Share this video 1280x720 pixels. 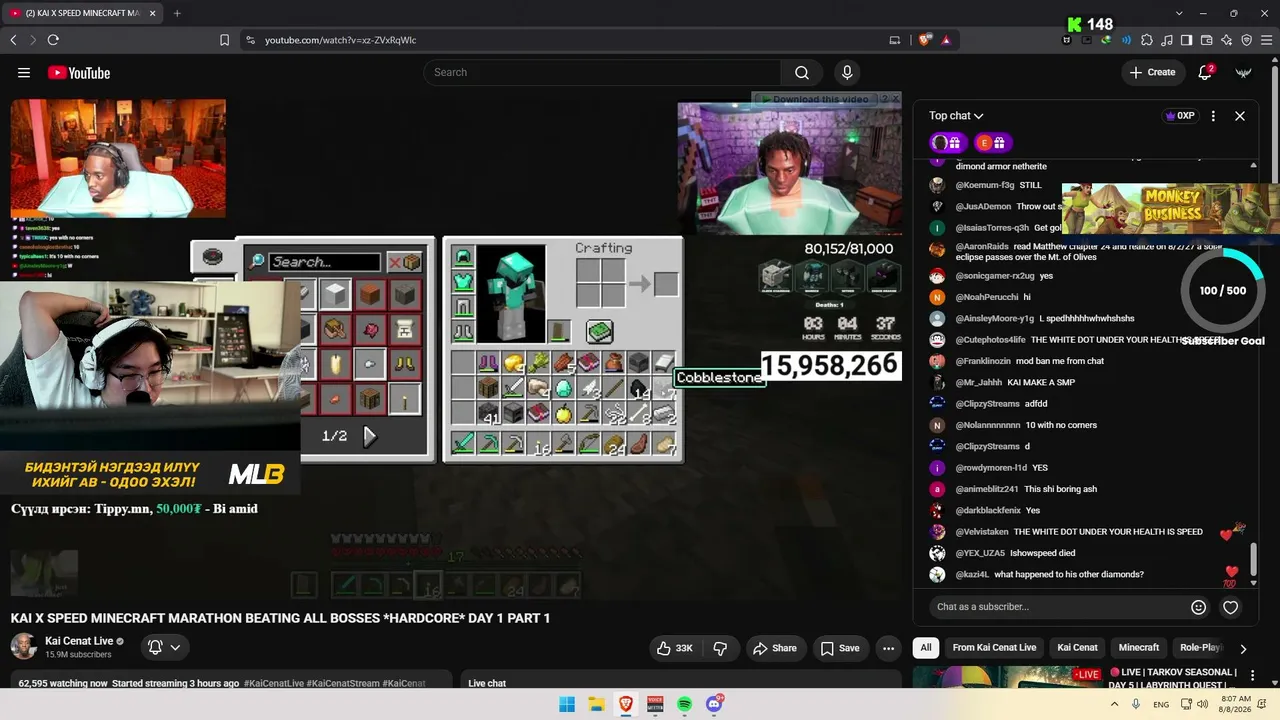pyautogui.click(x=775, y=648)
